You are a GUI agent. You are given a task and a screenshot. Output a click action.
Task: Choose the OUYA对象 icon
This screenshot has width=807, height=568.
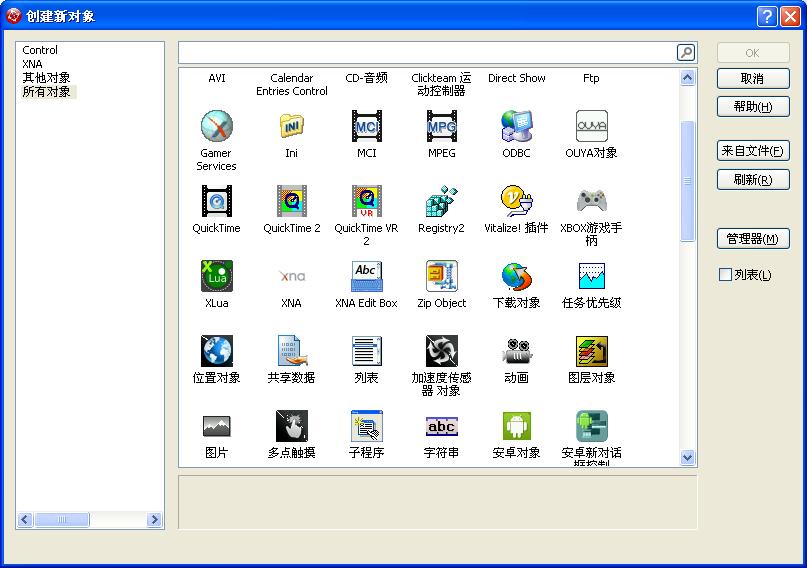tap(591, 126)
